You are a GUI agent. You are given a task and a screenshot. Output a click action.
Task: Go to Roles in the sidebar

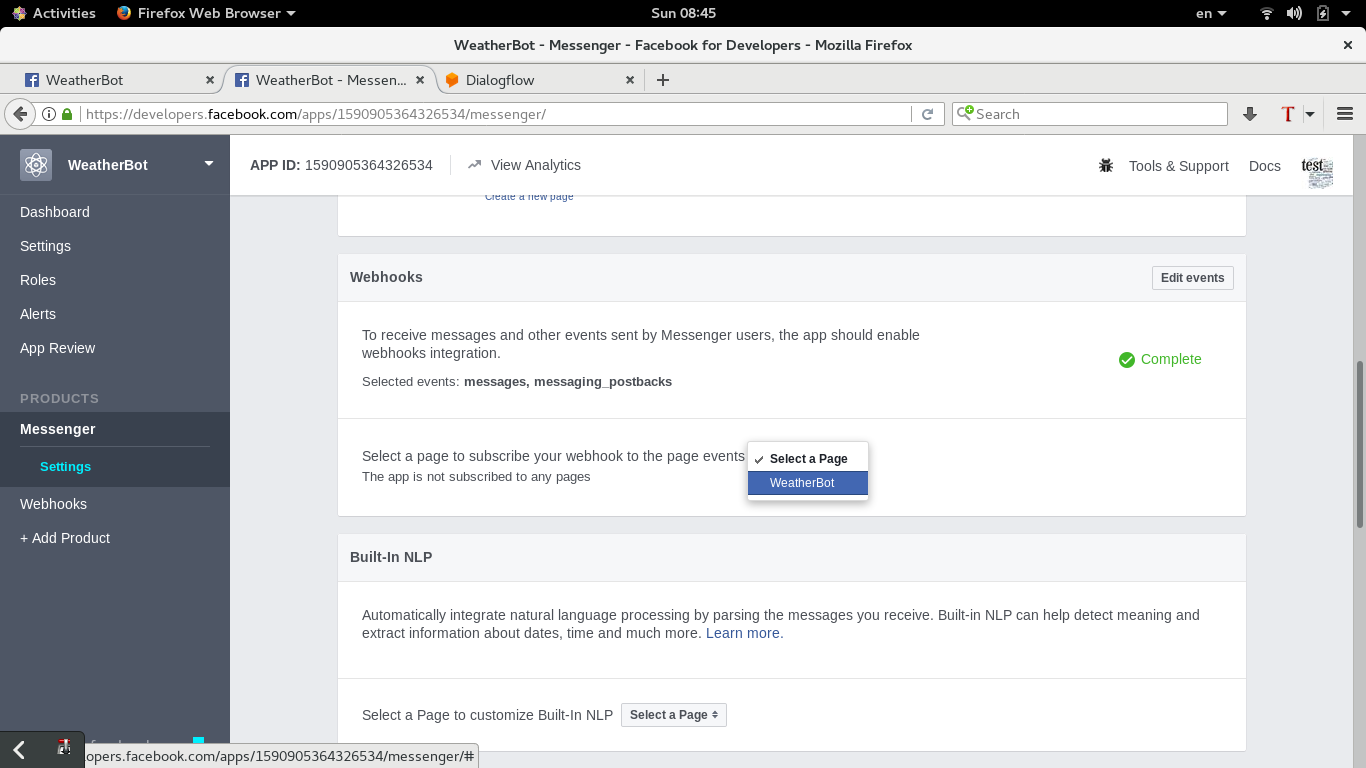38,280
